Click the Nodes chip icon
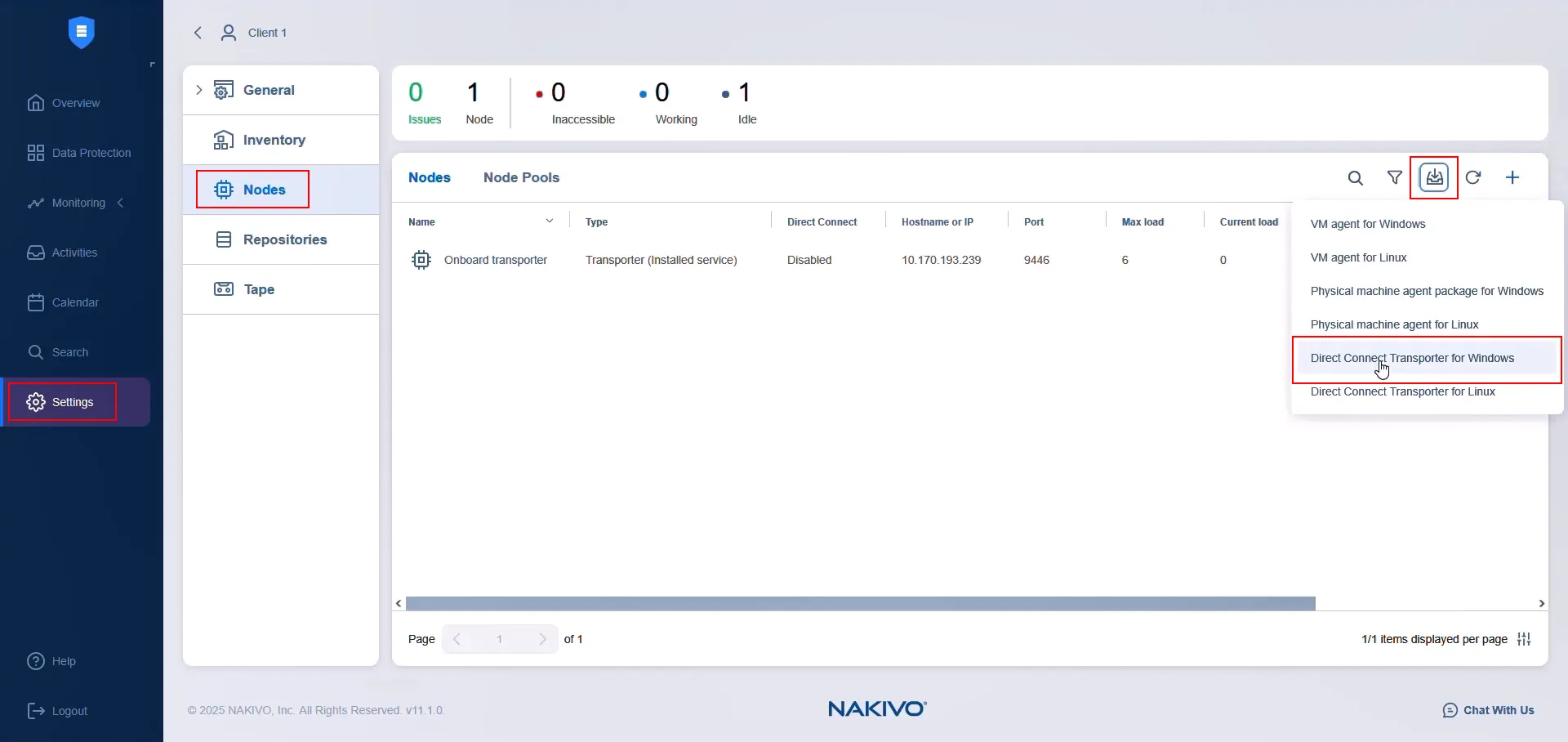The width and height of the screenshot is (1568, 742). pyautogui.click(x=224, y=190)
